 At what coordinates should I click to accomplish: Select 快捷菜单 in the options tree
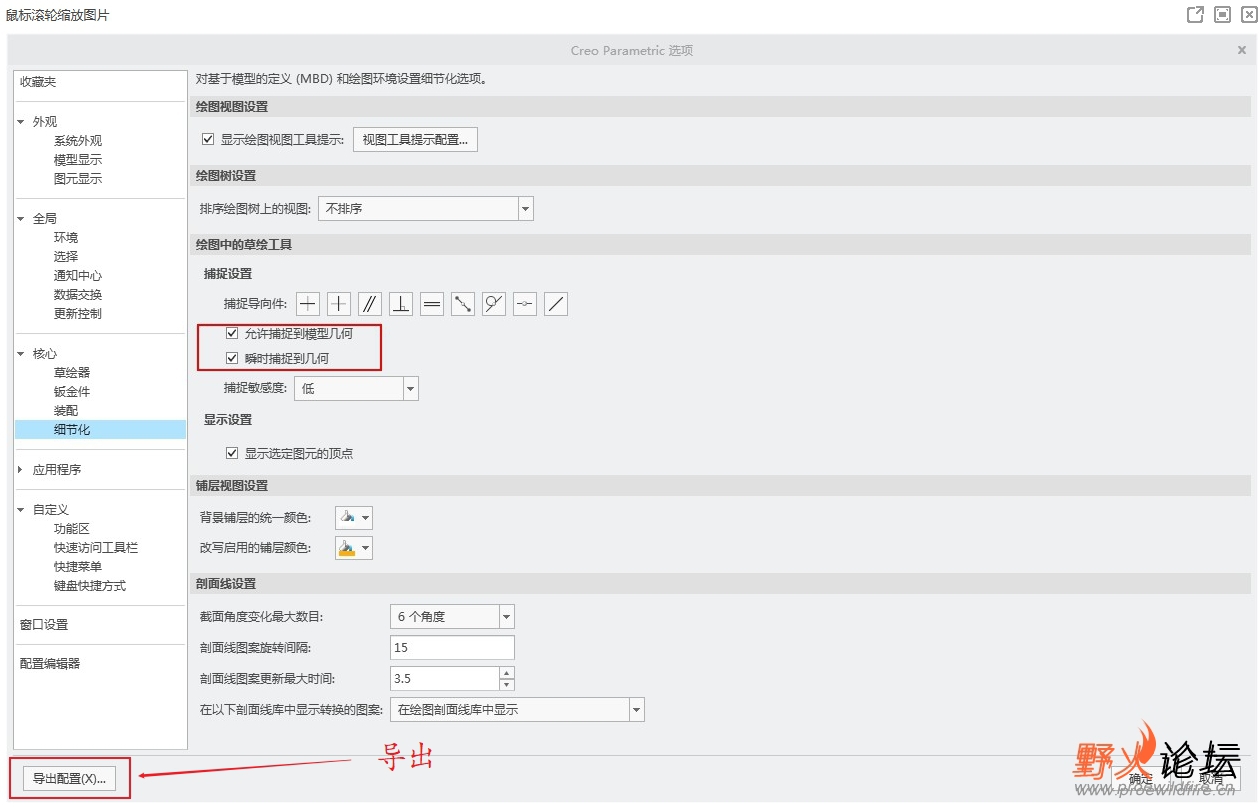(x=78, y=567)
